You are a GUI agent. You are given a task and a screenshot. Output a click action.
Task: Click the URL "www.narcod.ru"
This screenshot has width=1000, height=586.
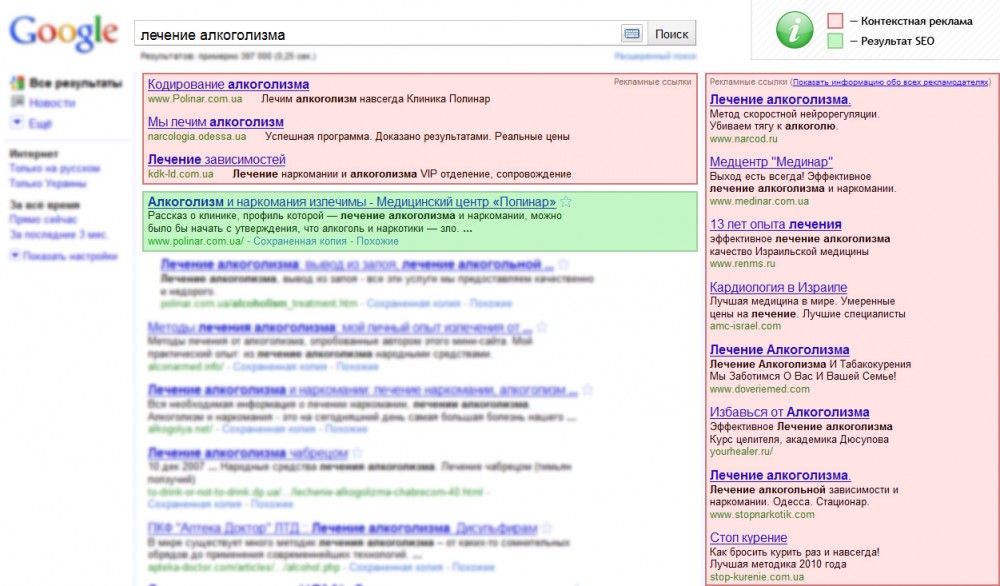click(x=744, y=138)
